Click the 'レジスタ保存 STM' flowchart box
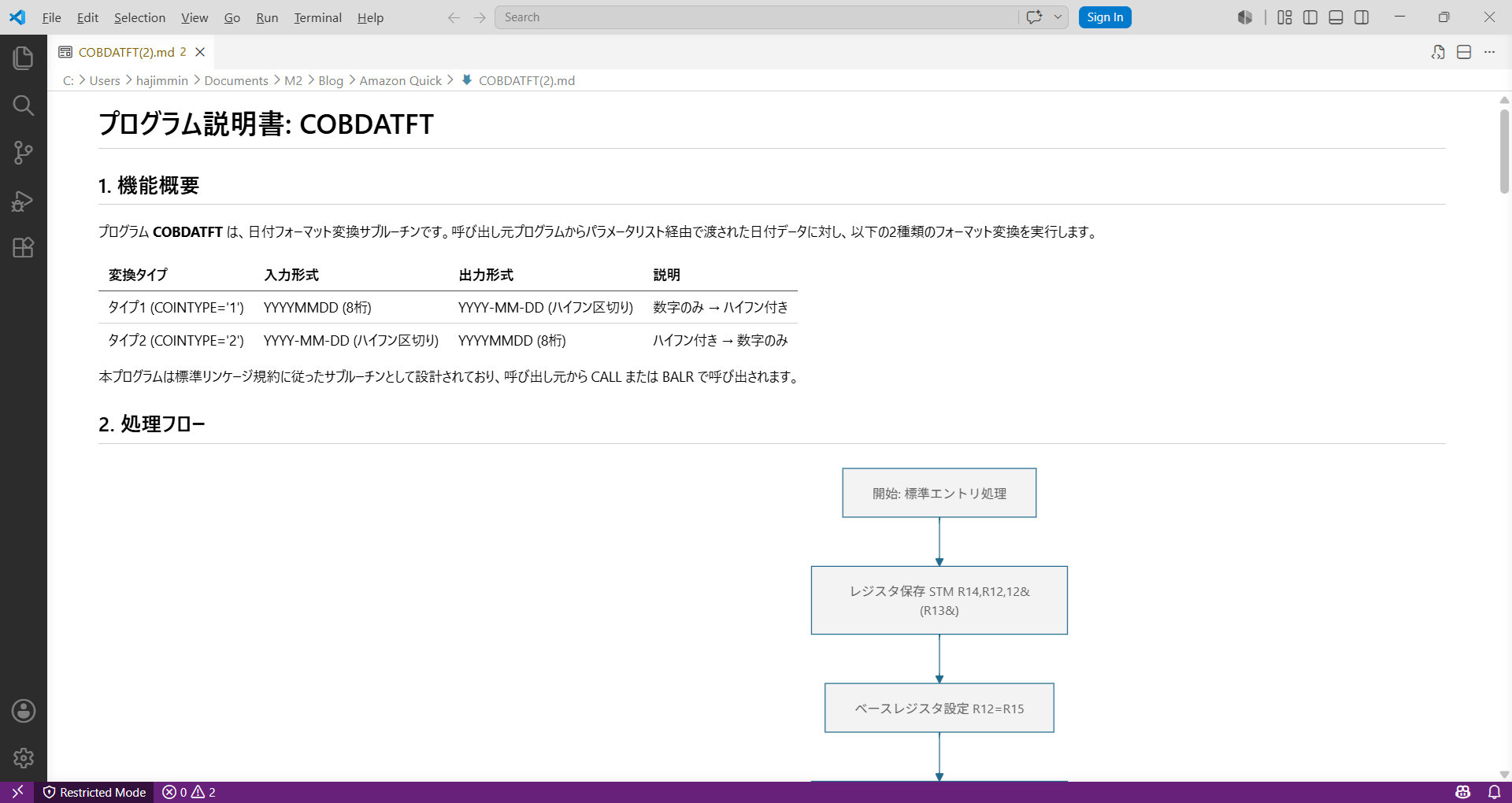The height and width of the screenshot is (803, 1512). pos(939,601)
